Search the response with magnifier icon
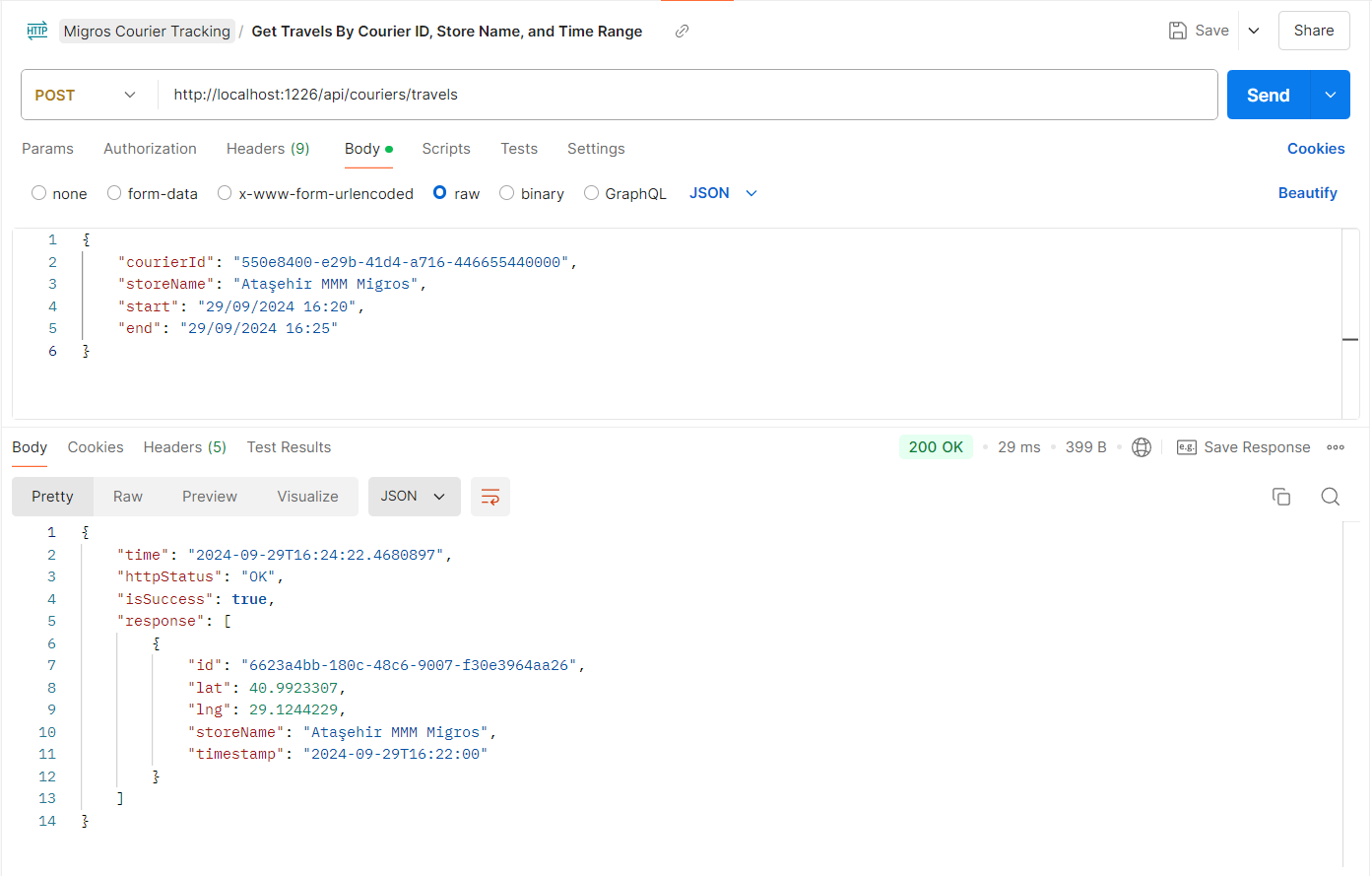The height and width of the screenshot is (876, 1372). [1331, 497]
